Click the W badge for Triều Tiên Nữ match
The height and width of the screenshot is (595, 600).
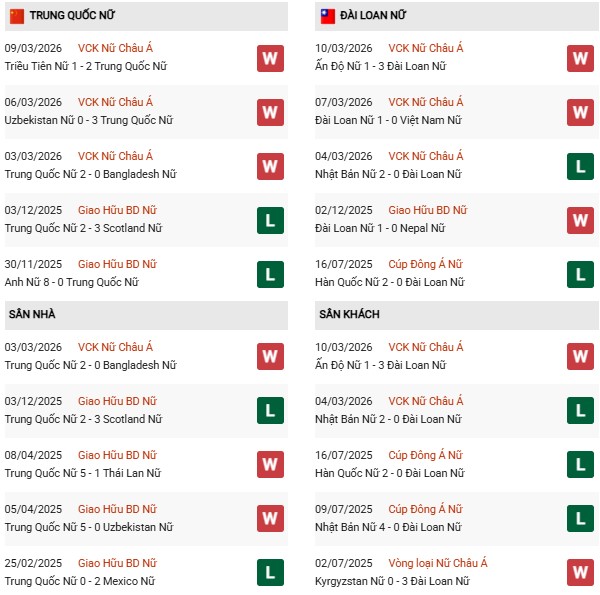(269, 58)
